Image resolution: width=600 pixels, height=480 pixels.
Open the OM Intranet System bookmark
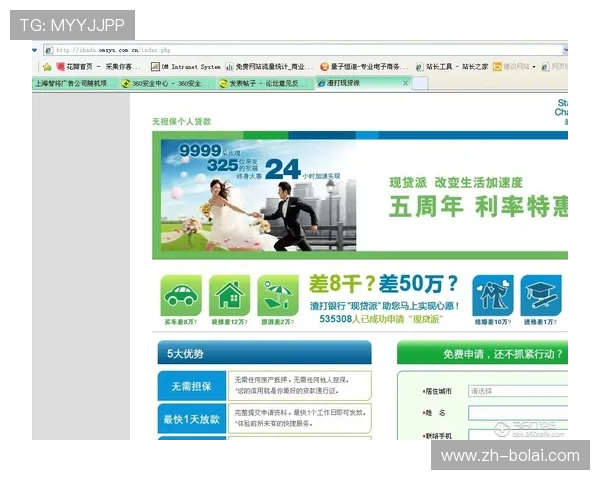186,67
